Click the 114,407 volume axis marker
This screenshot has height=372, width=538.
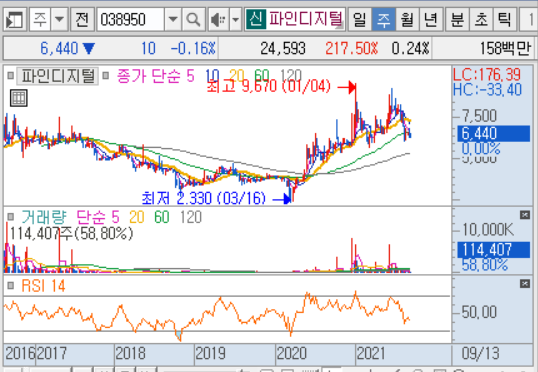[493, 249]
